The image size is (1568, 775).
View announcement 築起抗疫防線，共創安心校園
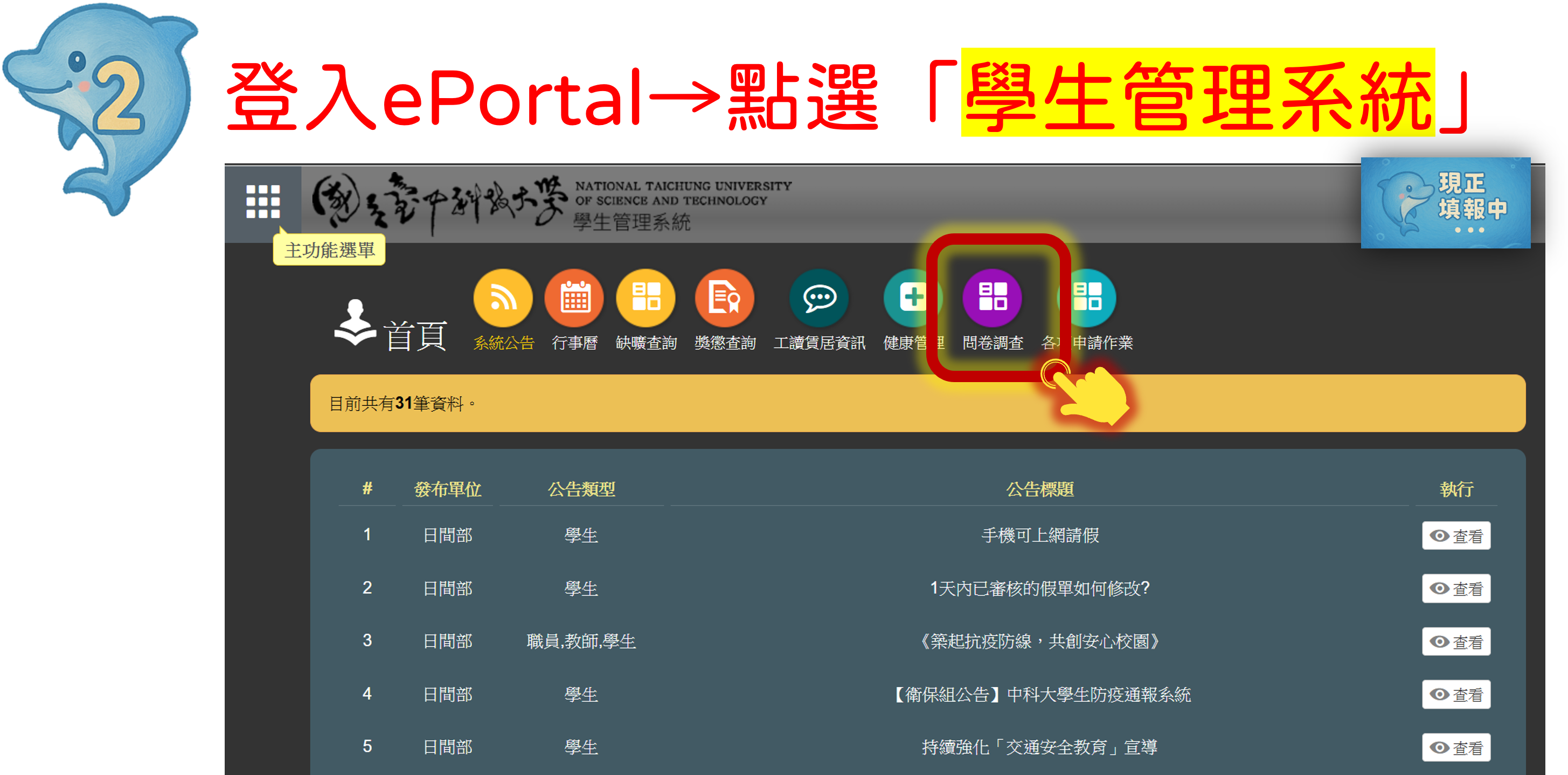(1456, 642)
